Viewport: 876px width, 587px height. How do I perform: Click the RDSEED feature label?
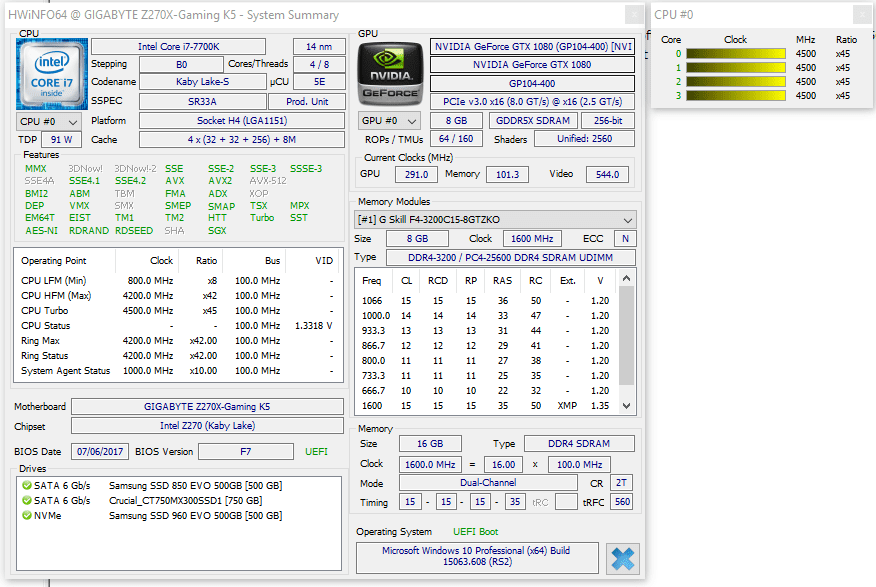click(x=134, y=231)
